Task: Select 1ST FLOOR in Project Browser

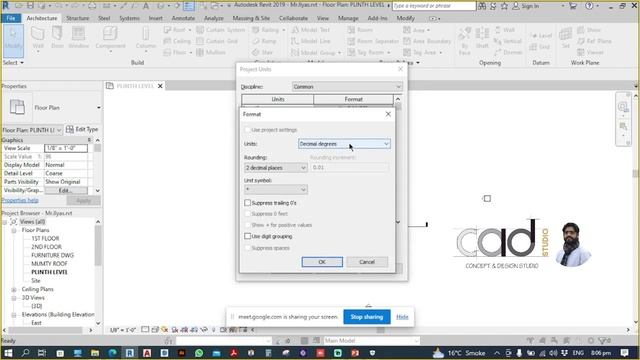Action: pos(45,238)
